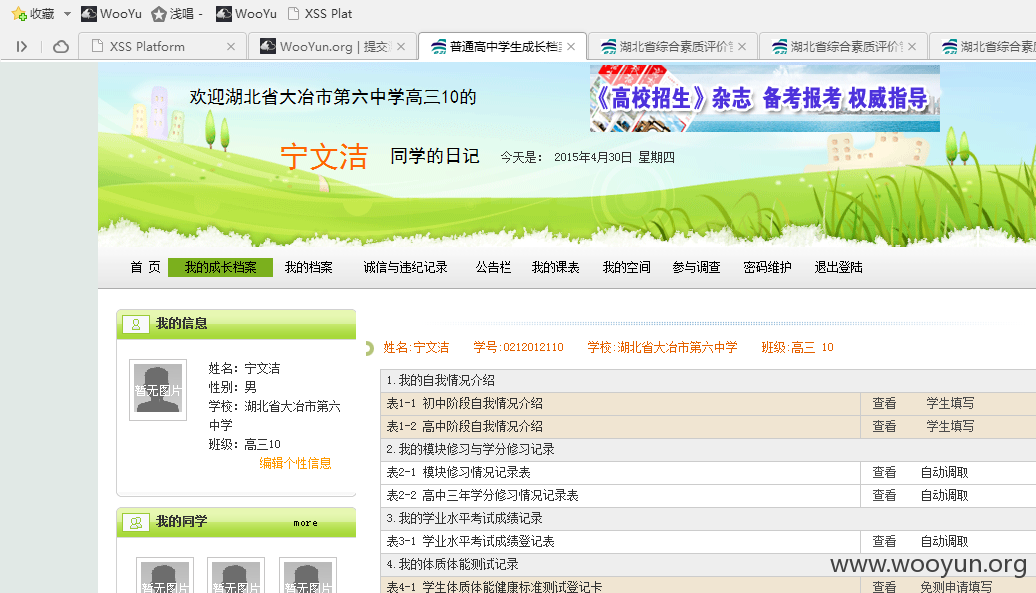Click the 我的同学 panel icon
The image size is (1036, 593).
135,522
